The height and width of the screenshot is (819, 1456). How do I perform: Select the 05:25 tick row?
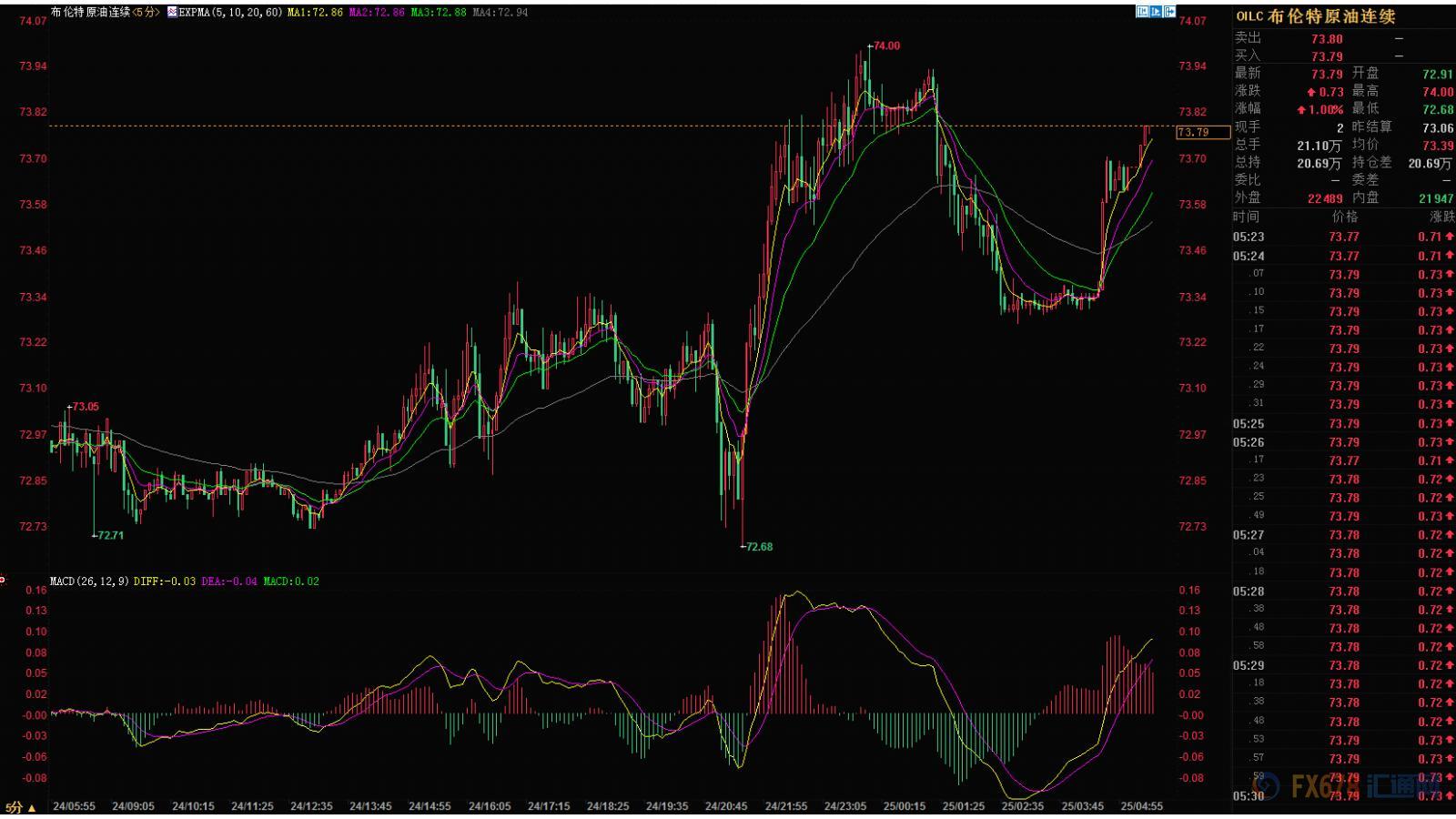[x=1344, y=423]
